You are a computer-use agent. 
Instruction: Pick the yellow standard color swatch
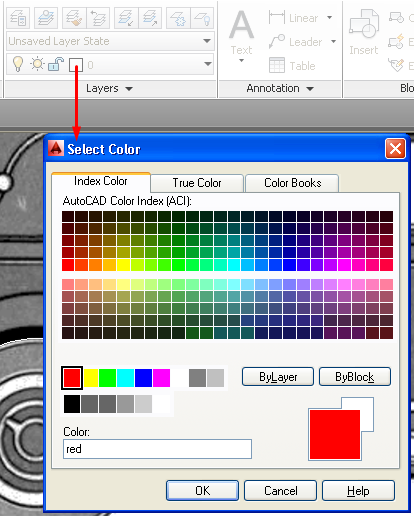pos(90,378)
